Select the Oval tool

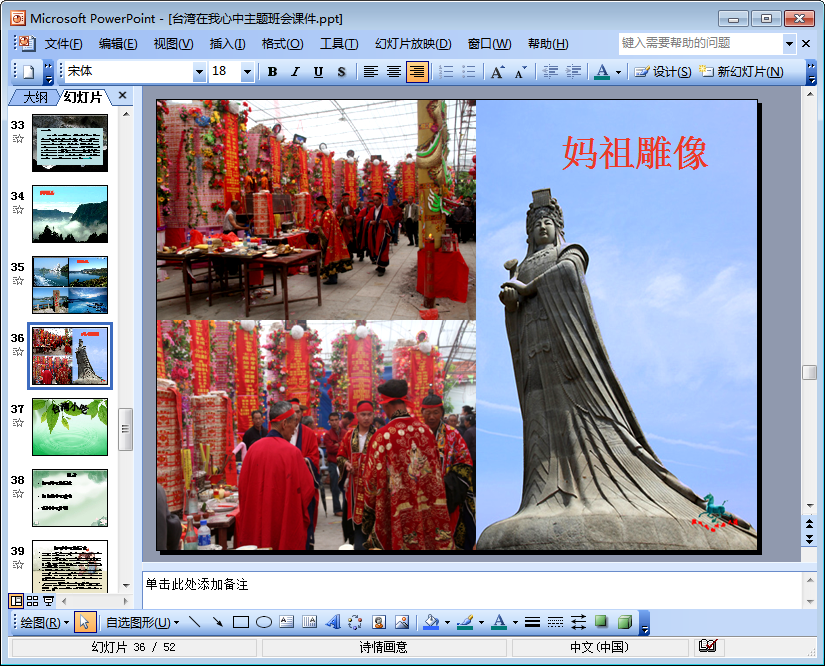point(264,622)
